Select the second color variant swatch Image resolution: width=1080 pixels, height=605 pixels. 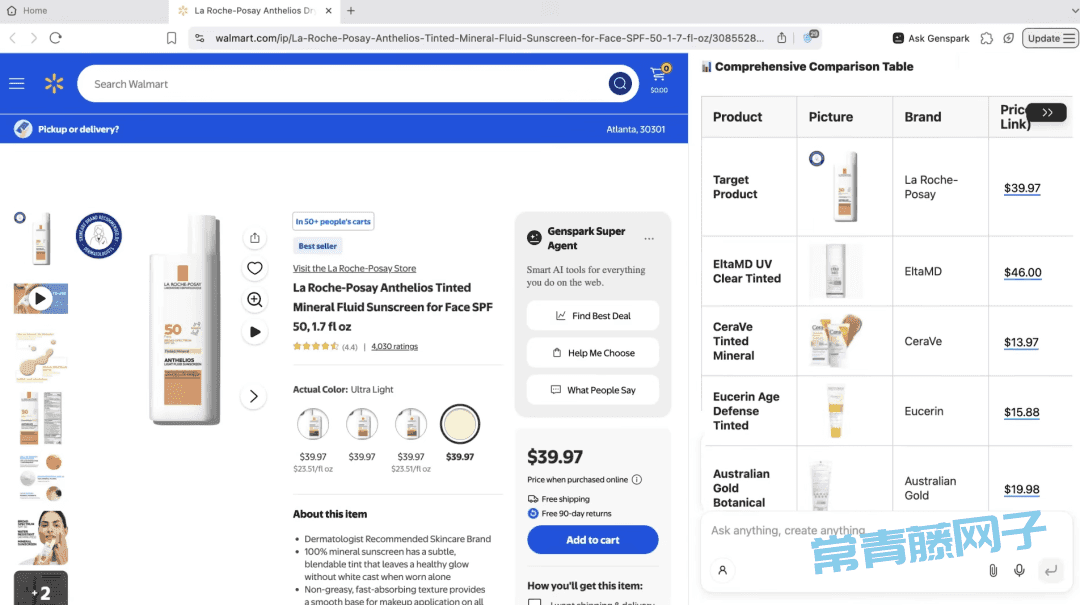pyautogui.click(x=362, y=424)
